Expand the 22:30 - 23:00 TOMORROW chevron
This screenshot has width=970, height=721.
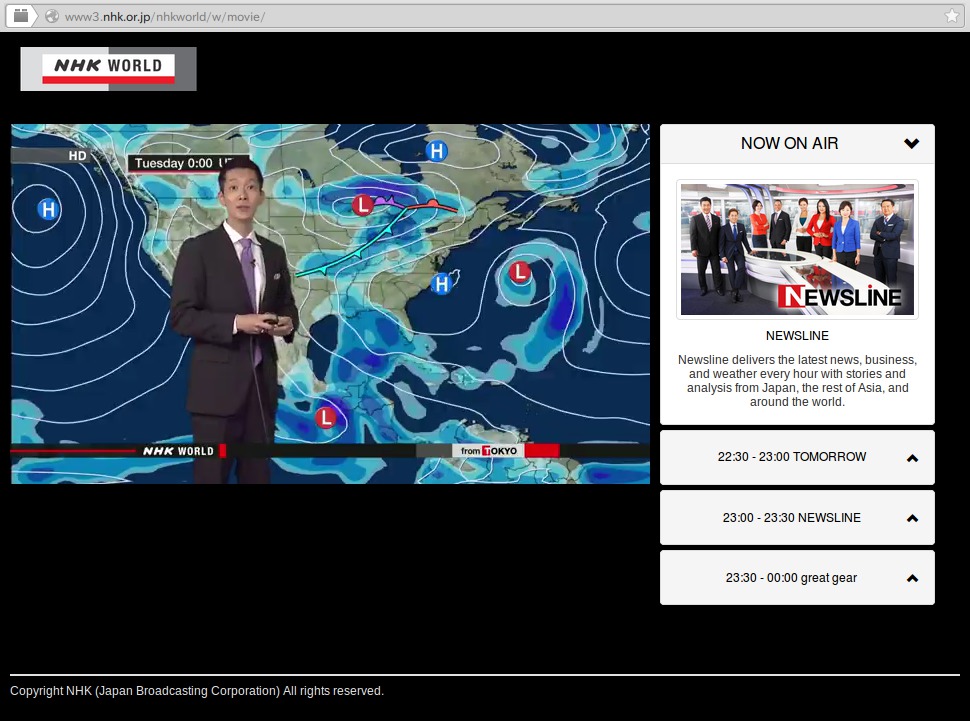tap(912, 458)
